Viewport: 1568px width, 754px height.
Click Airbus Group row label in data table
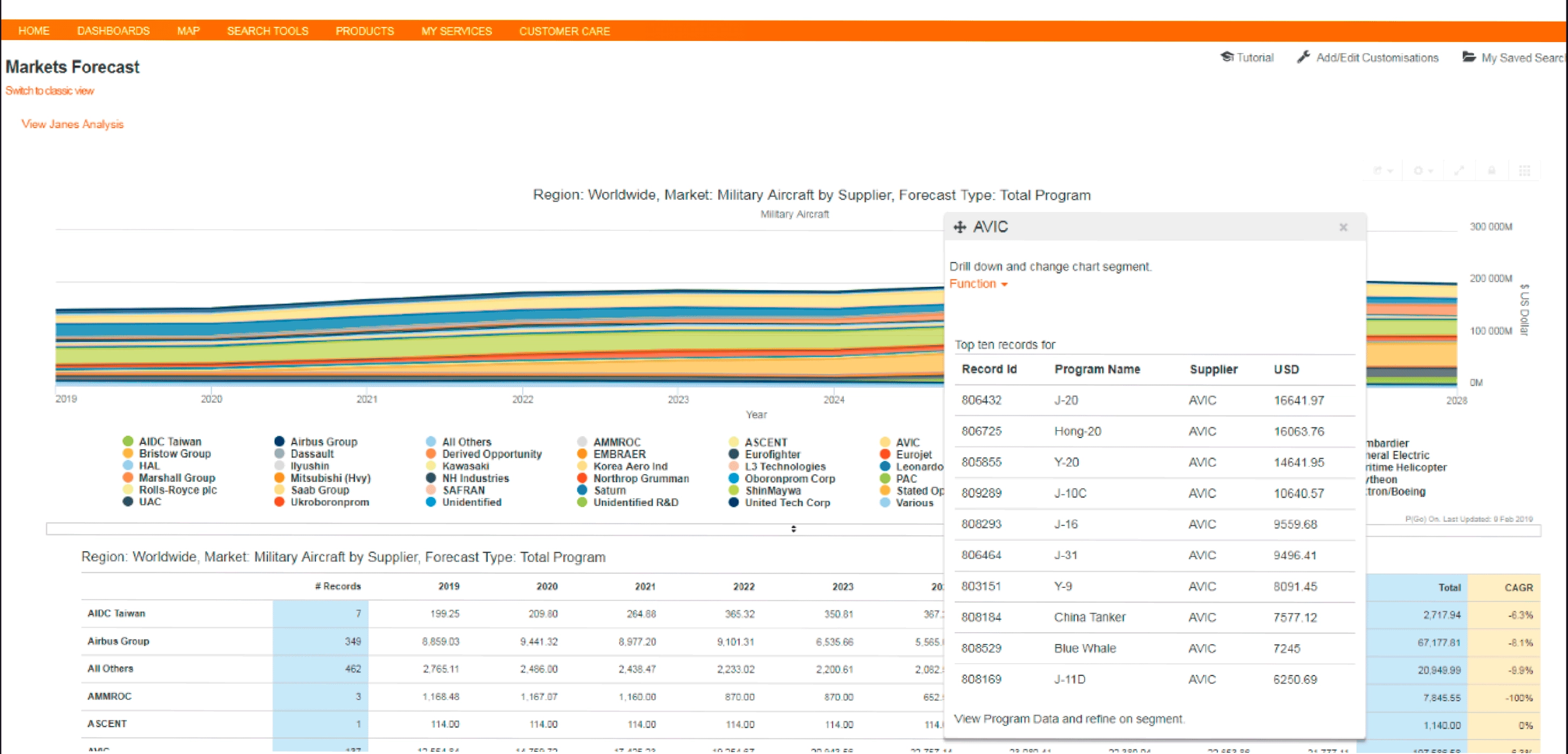click(118, 641)
